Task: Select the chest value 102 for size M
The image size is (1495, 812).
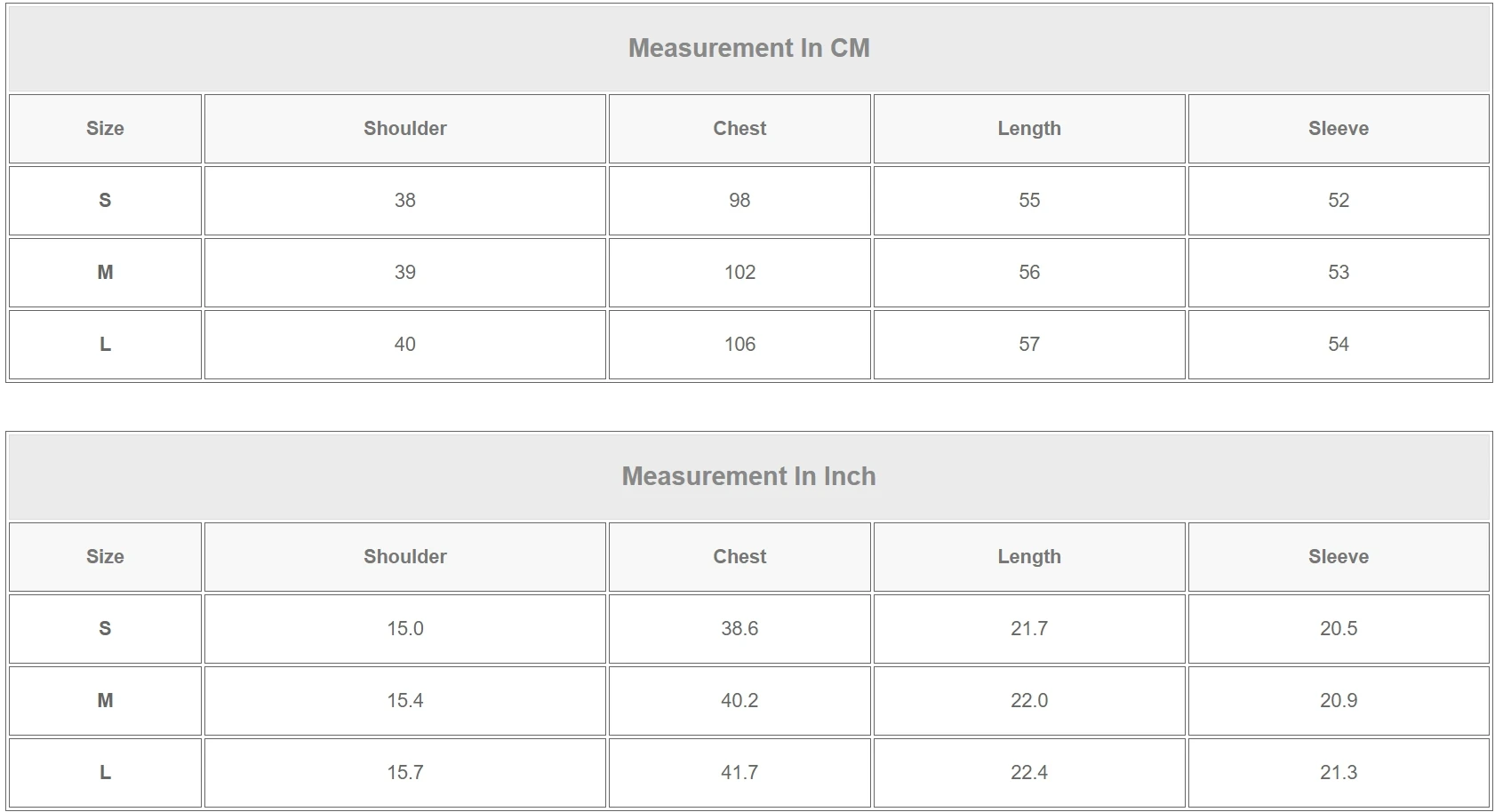Action: pyautogui.click(x=740, y=273)
